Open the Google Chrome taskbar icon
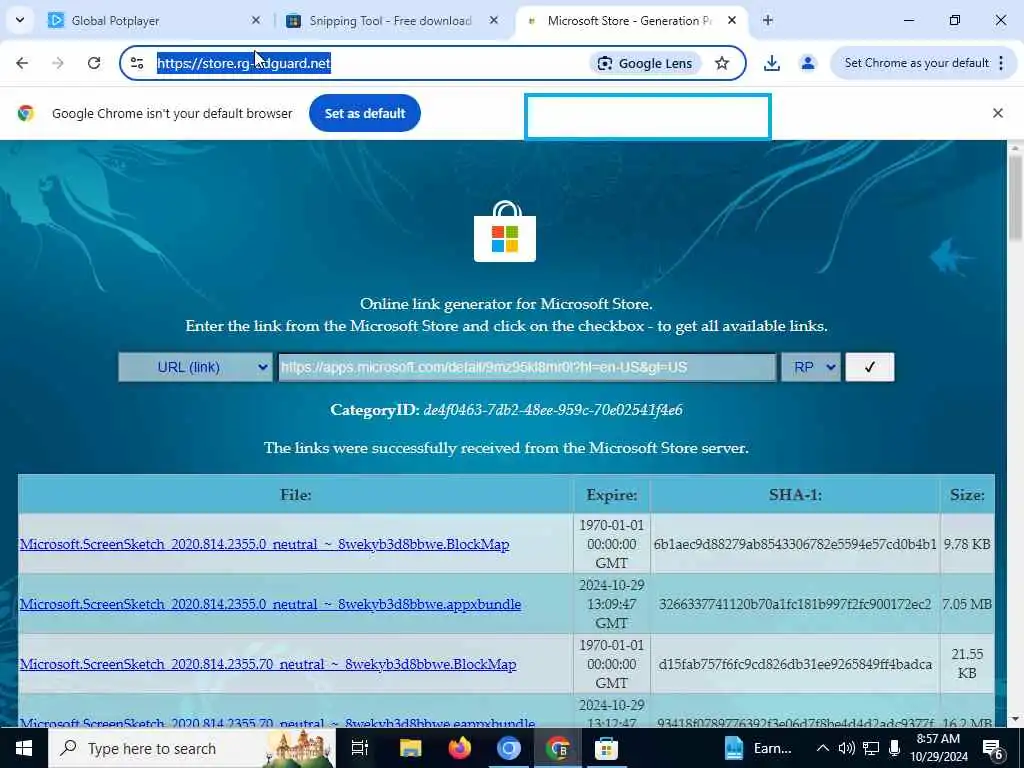The width and height of the screenshot is (1024, 768). point(558,748)
